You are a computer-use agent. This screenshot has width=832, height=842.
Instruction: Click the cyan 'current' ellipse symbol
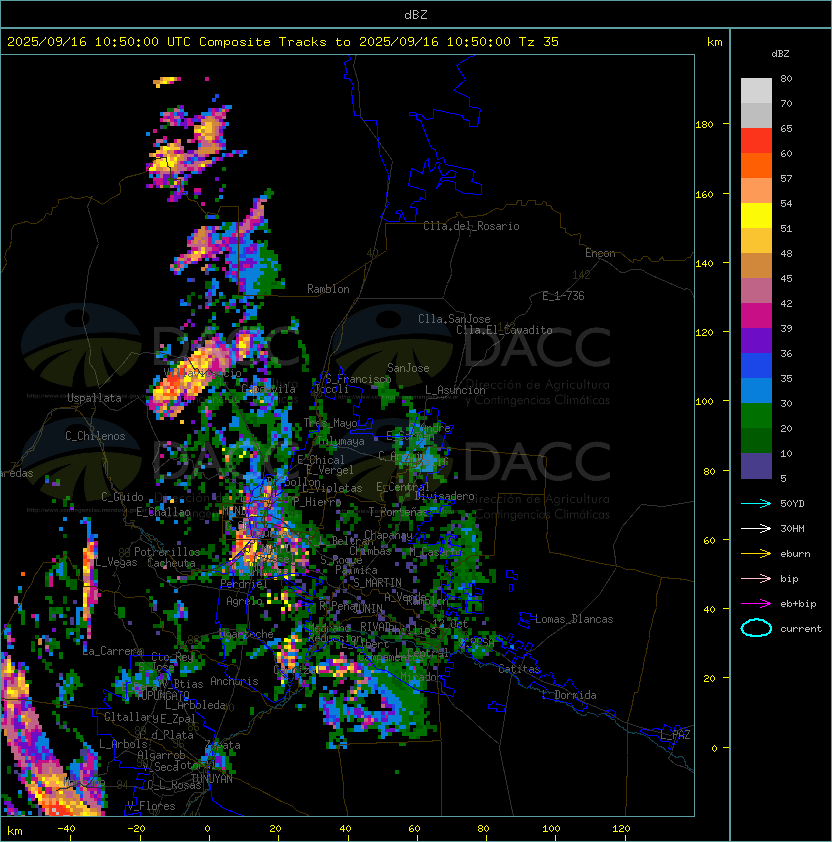(756, 628)
